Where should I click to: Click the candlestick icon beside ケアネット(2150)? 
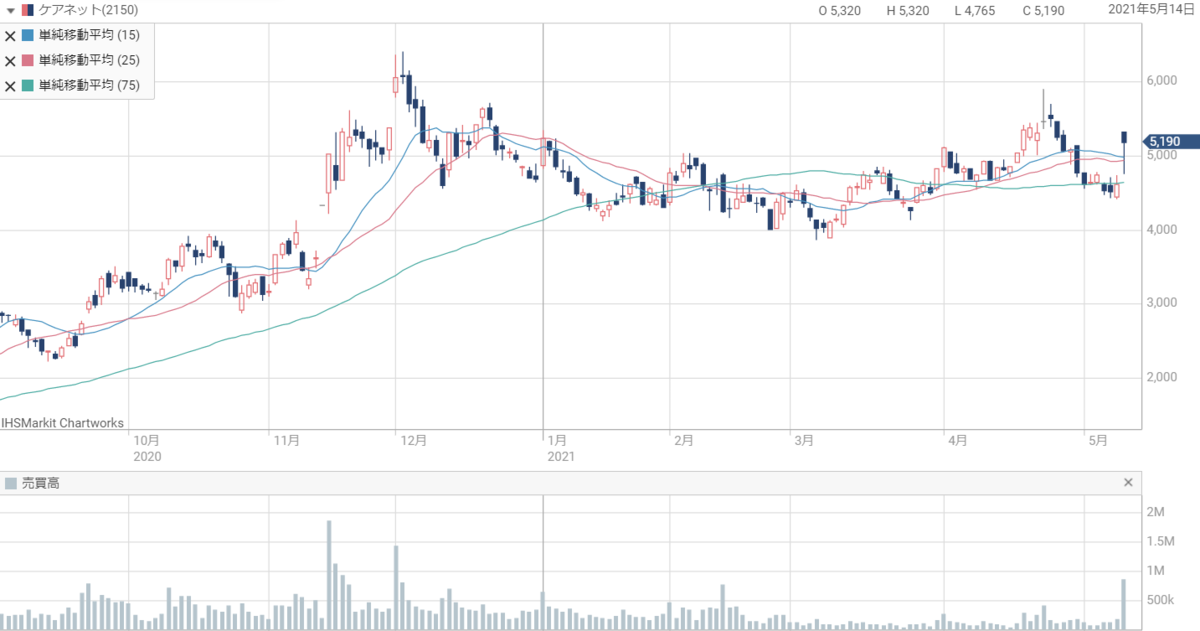coord(27,10)
